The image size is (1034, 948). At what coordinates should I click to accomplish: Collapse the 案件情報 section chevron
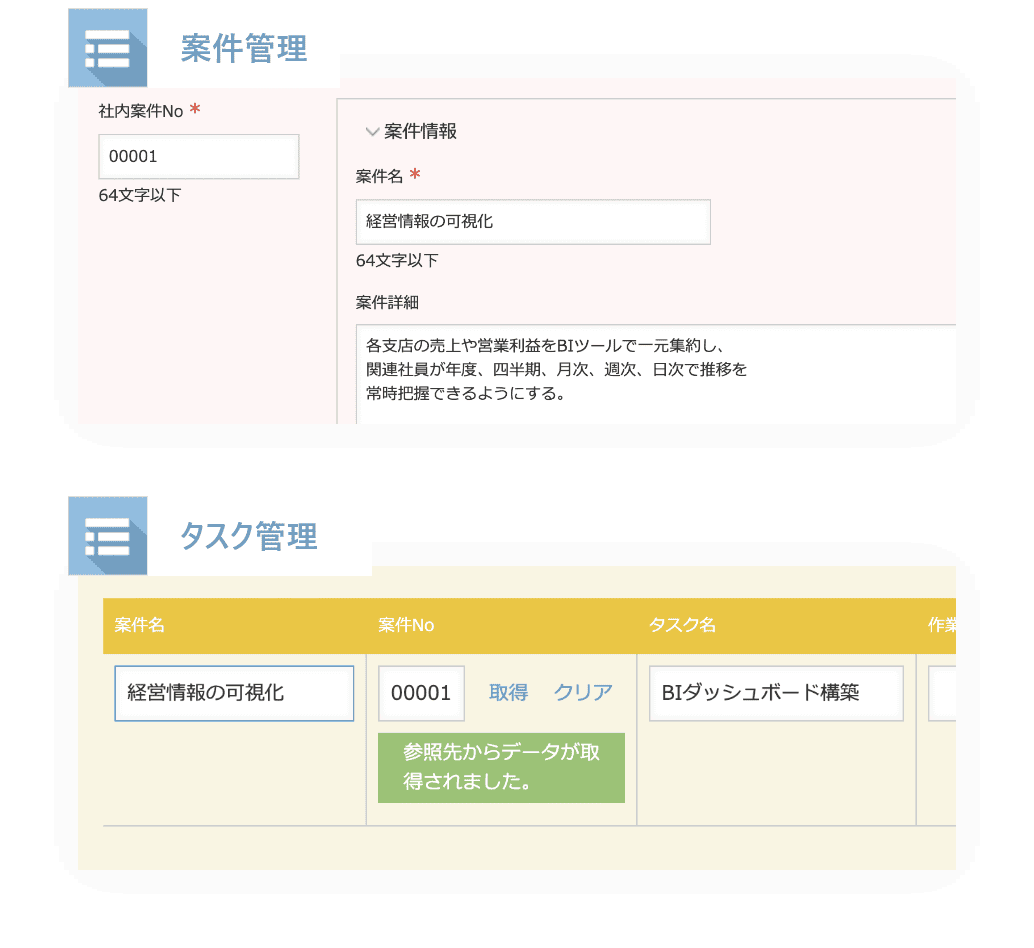[x=372, y=132]
